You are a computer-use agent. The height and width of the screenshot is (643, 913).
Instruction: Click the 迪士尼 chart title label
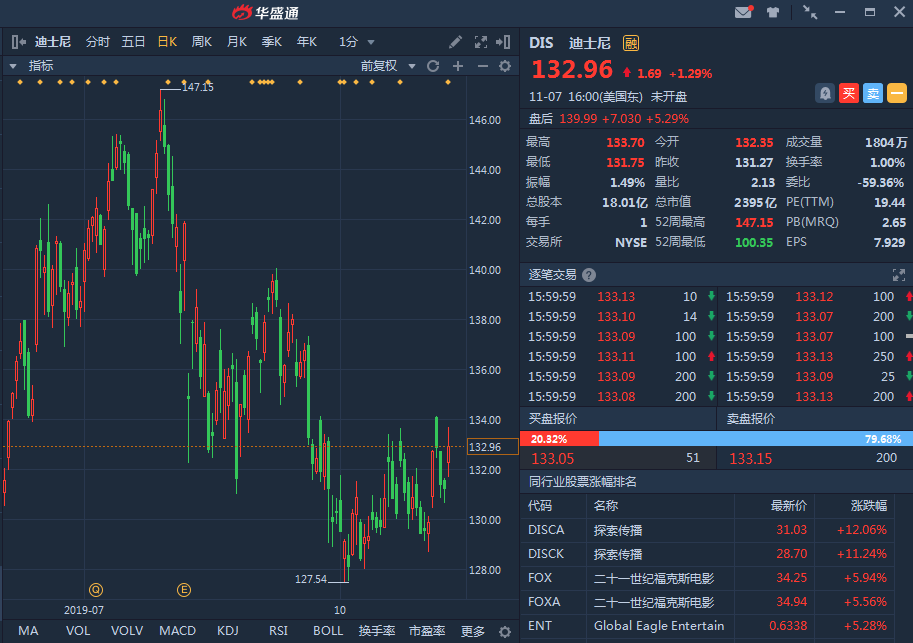(x=52, y=42)
